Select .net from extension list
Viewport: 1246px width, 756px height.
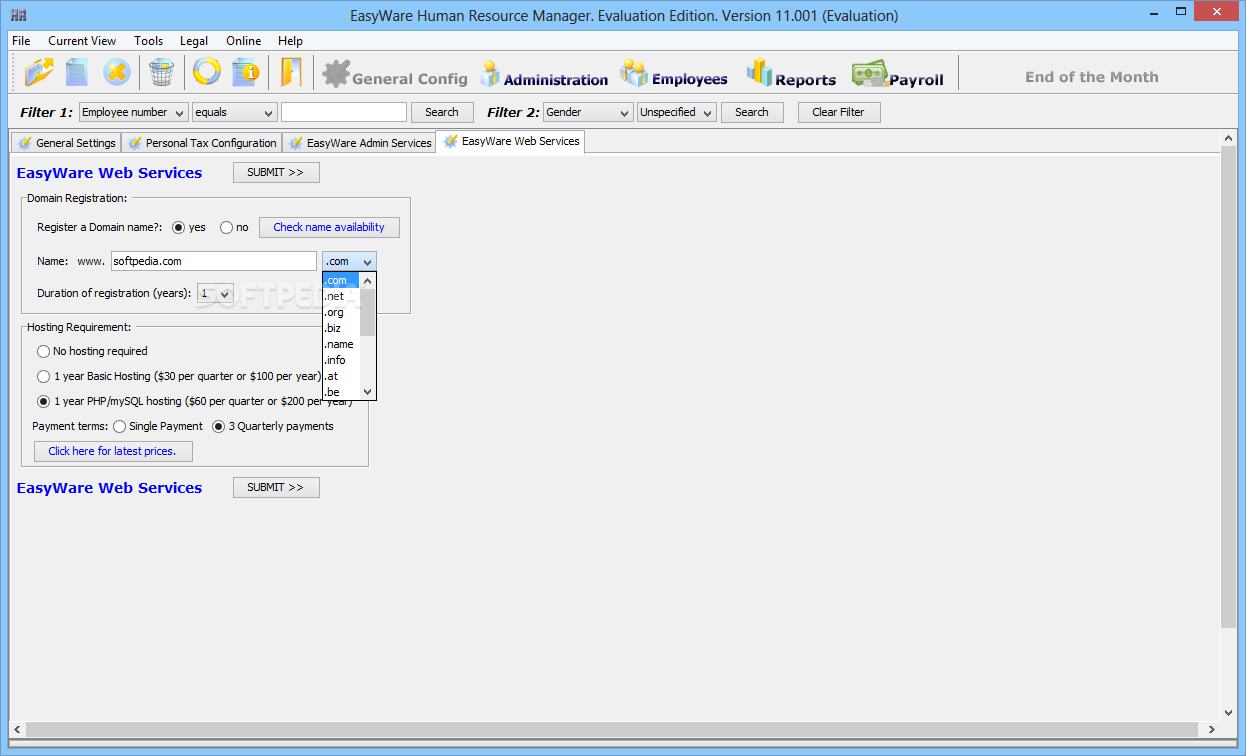(x=340, y=296)
